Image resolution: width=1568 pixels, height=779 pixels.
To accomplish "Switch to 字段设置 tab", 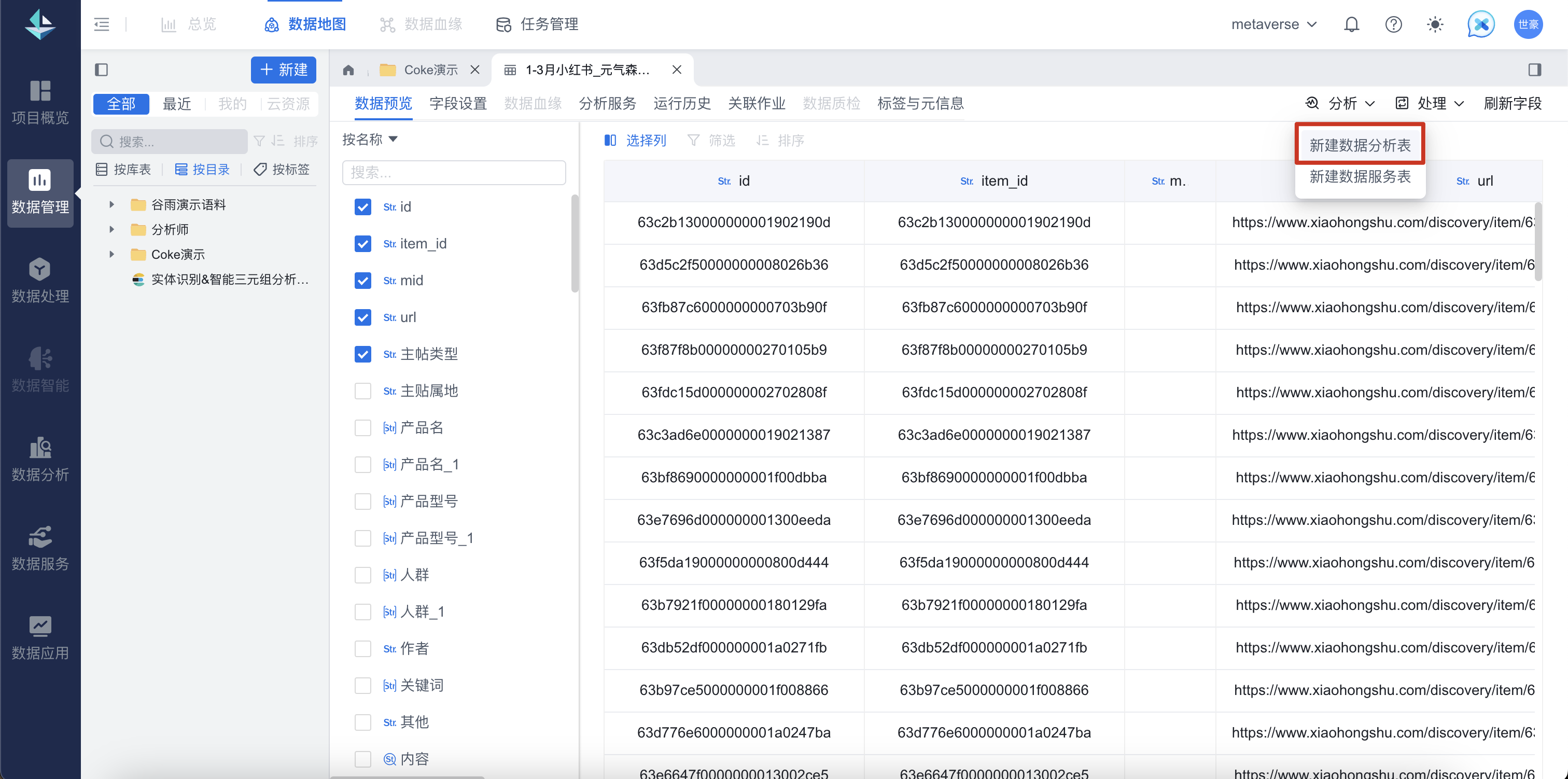I will click(458, 103).
